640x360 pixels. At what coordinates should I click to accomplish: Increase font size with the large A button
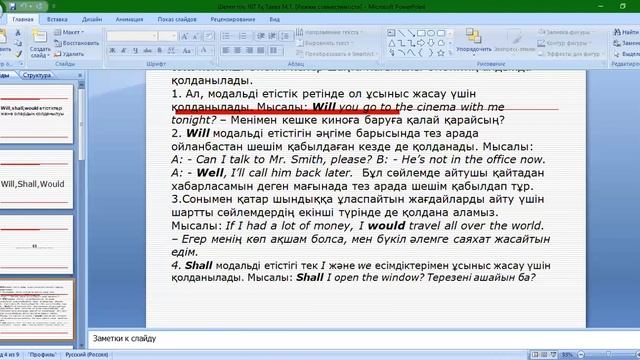pos(185,37)
